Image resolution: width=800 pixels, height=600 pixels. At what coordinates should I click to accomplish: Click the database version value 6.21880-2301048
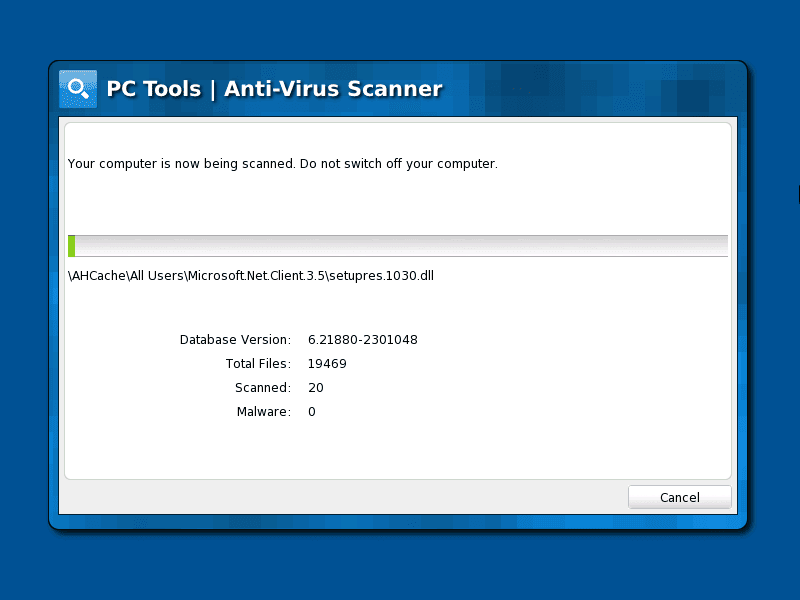pyautogui.click(x=363, y=340)
